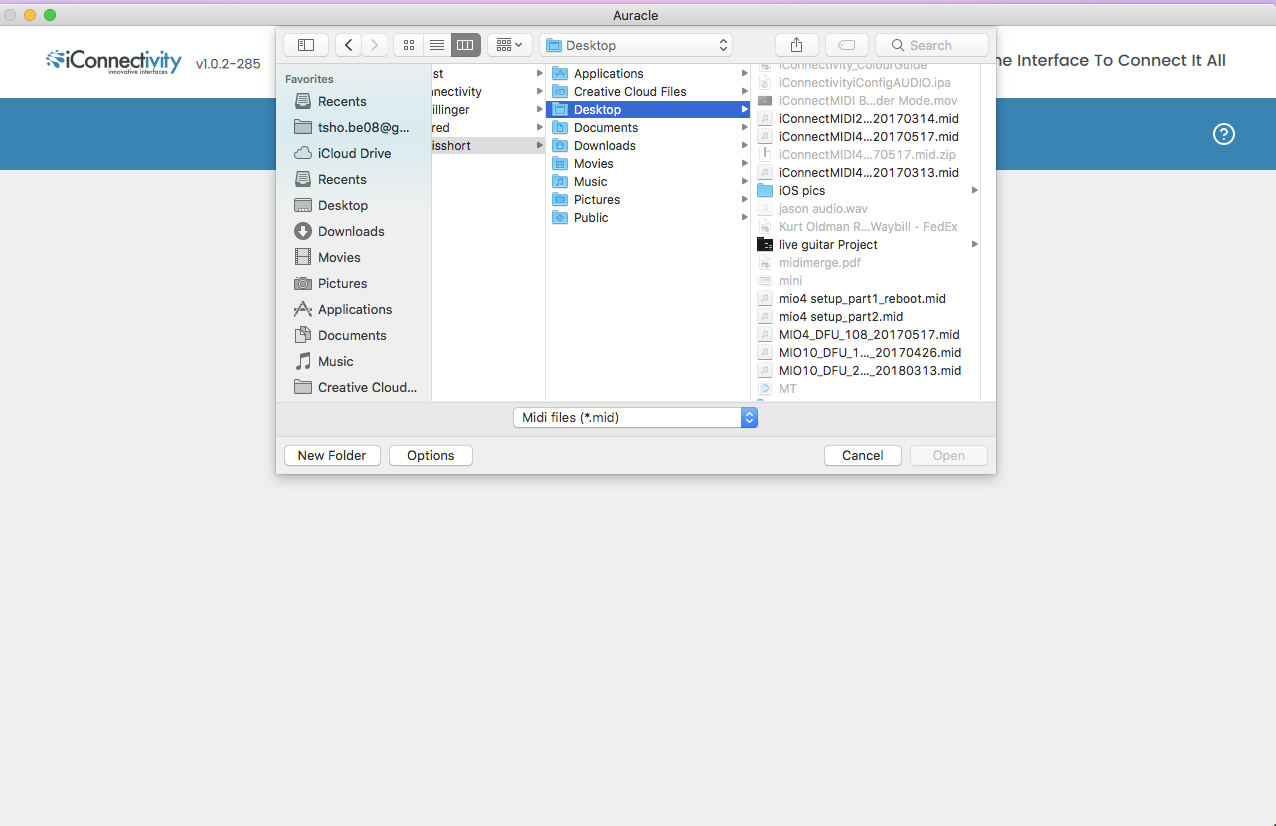Click the Cancel button

(x=863, y=455)
